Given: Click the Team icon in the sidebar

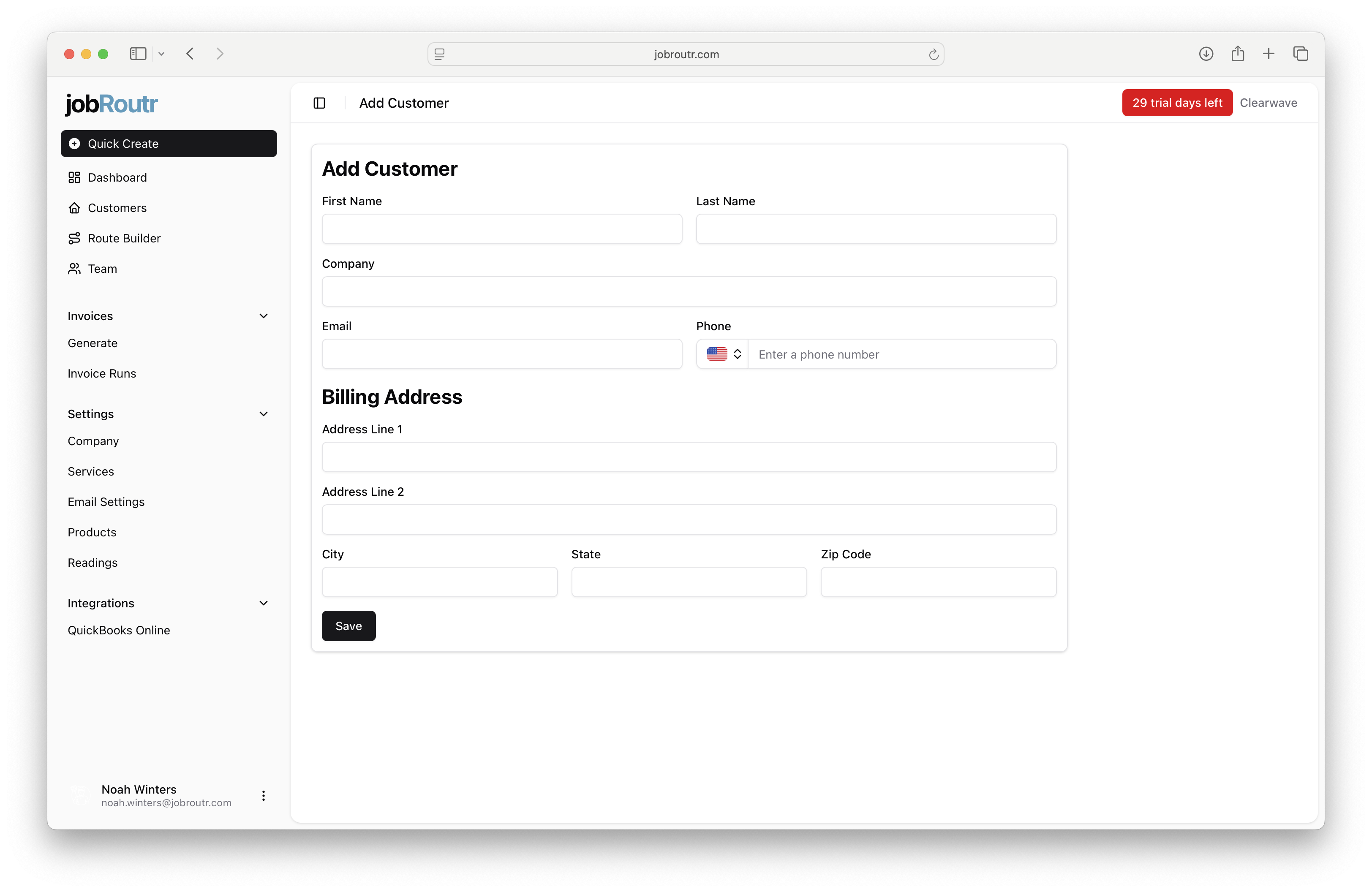Looking at the screenshot, I should point(75,269).
